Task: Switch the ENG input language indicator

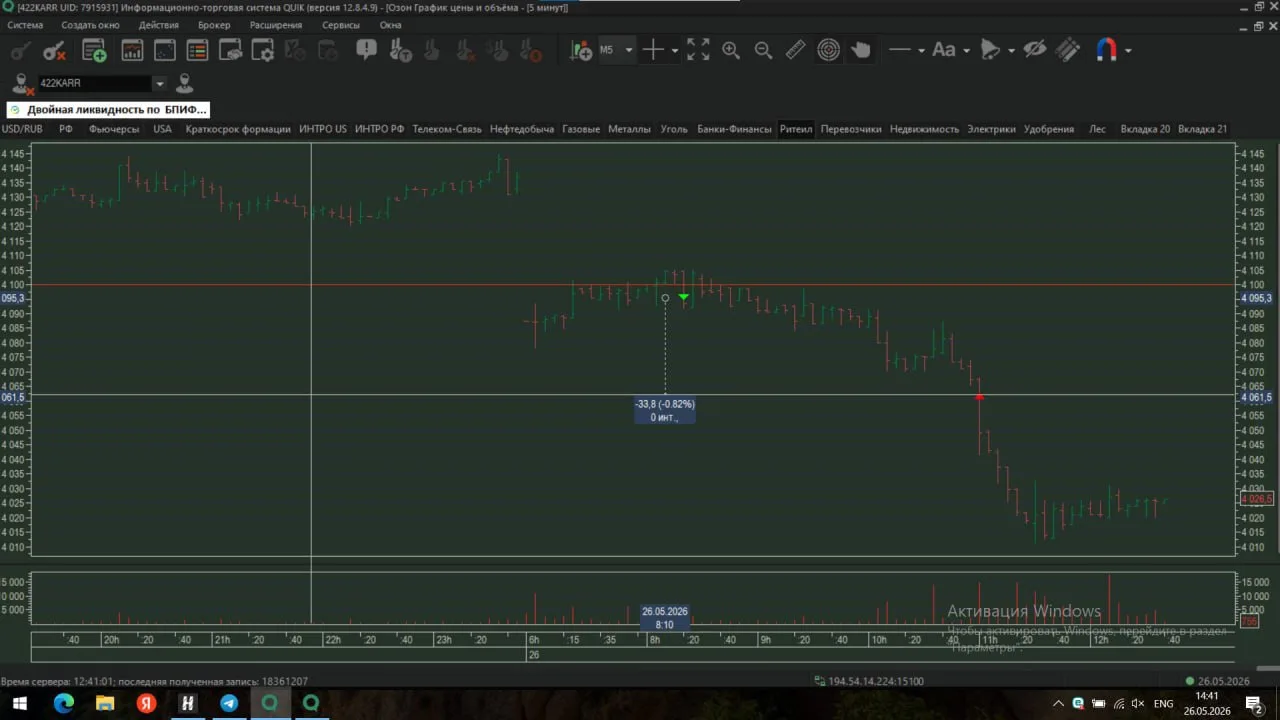Action: 1163,704
